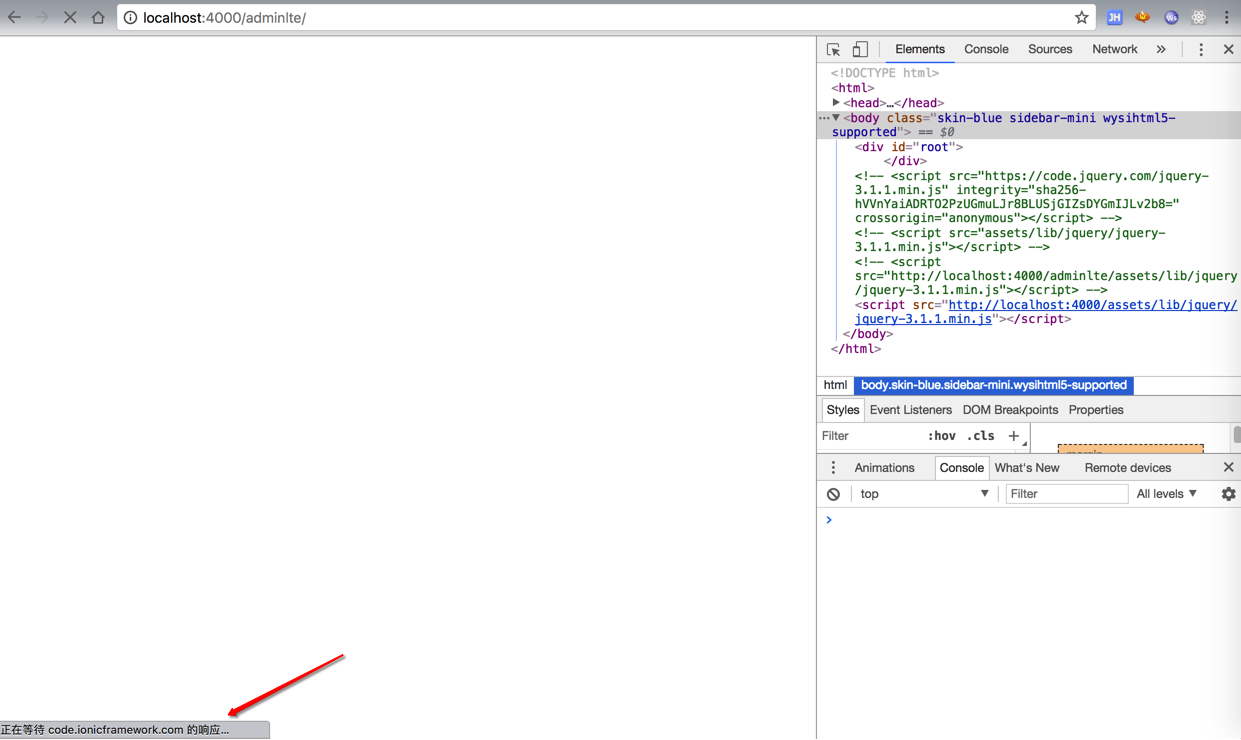Click the browser forward arrow
Screen dimensions: 1241x740
42,17
